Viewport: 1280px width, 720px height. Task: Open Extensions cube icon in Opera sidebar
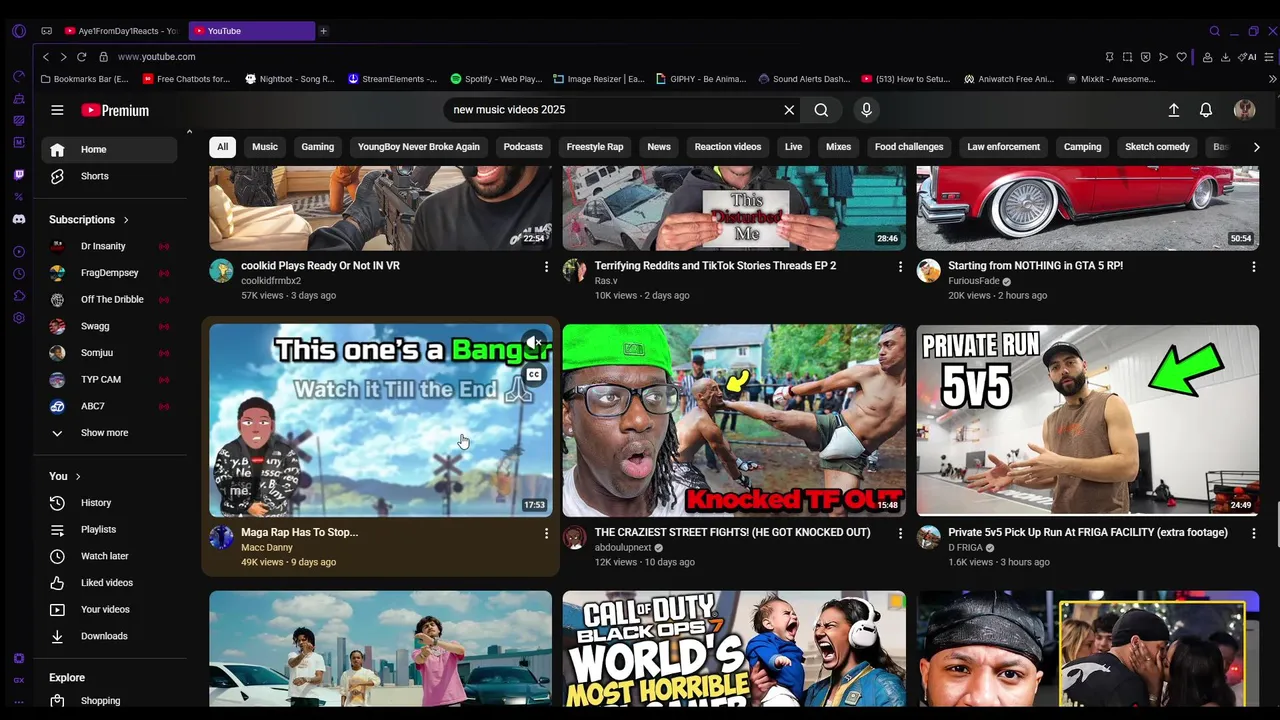point(19,295)
